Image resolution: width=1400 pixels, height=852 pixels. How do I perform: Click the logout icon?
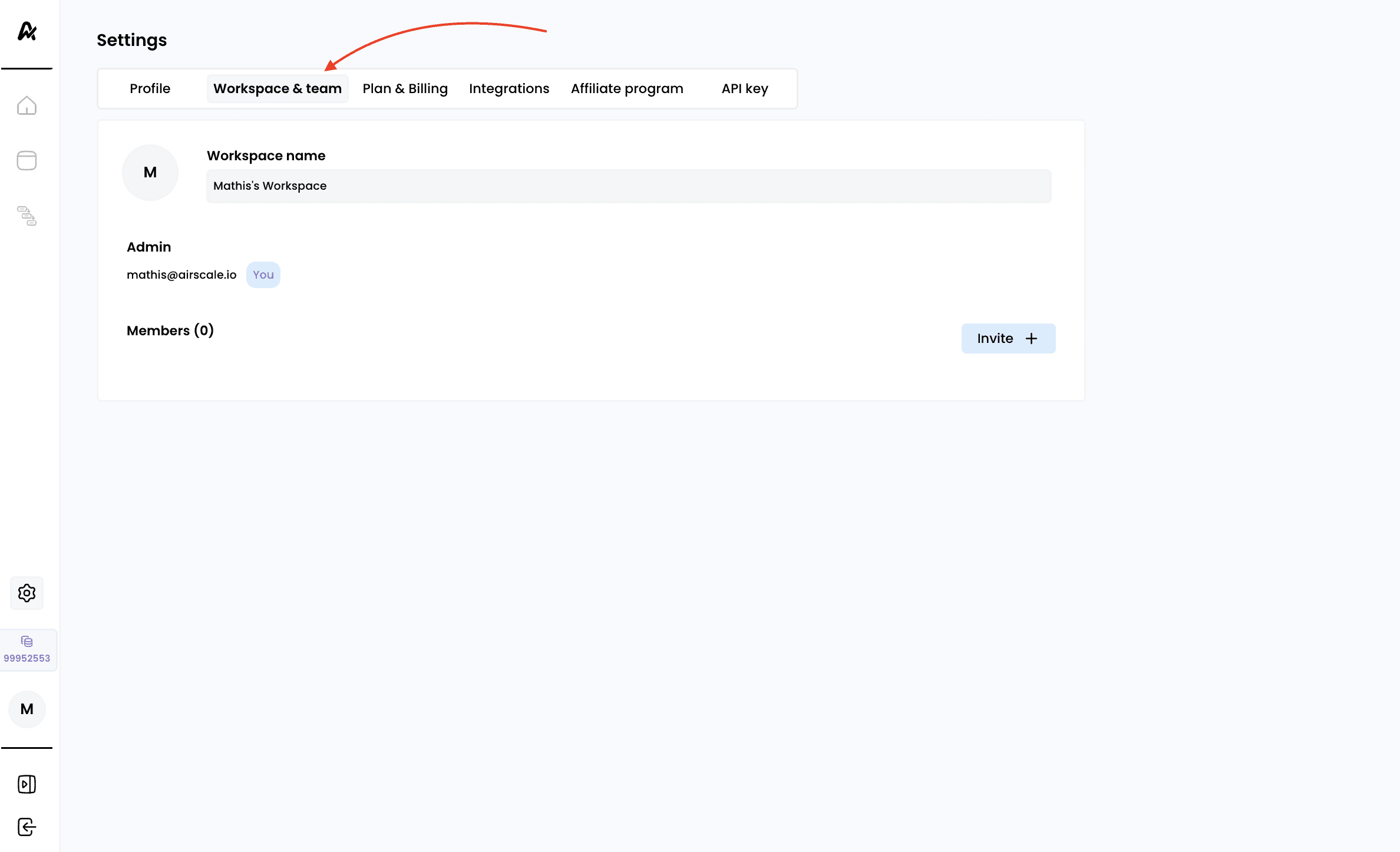pyautogui.click(x=27, y=827)
